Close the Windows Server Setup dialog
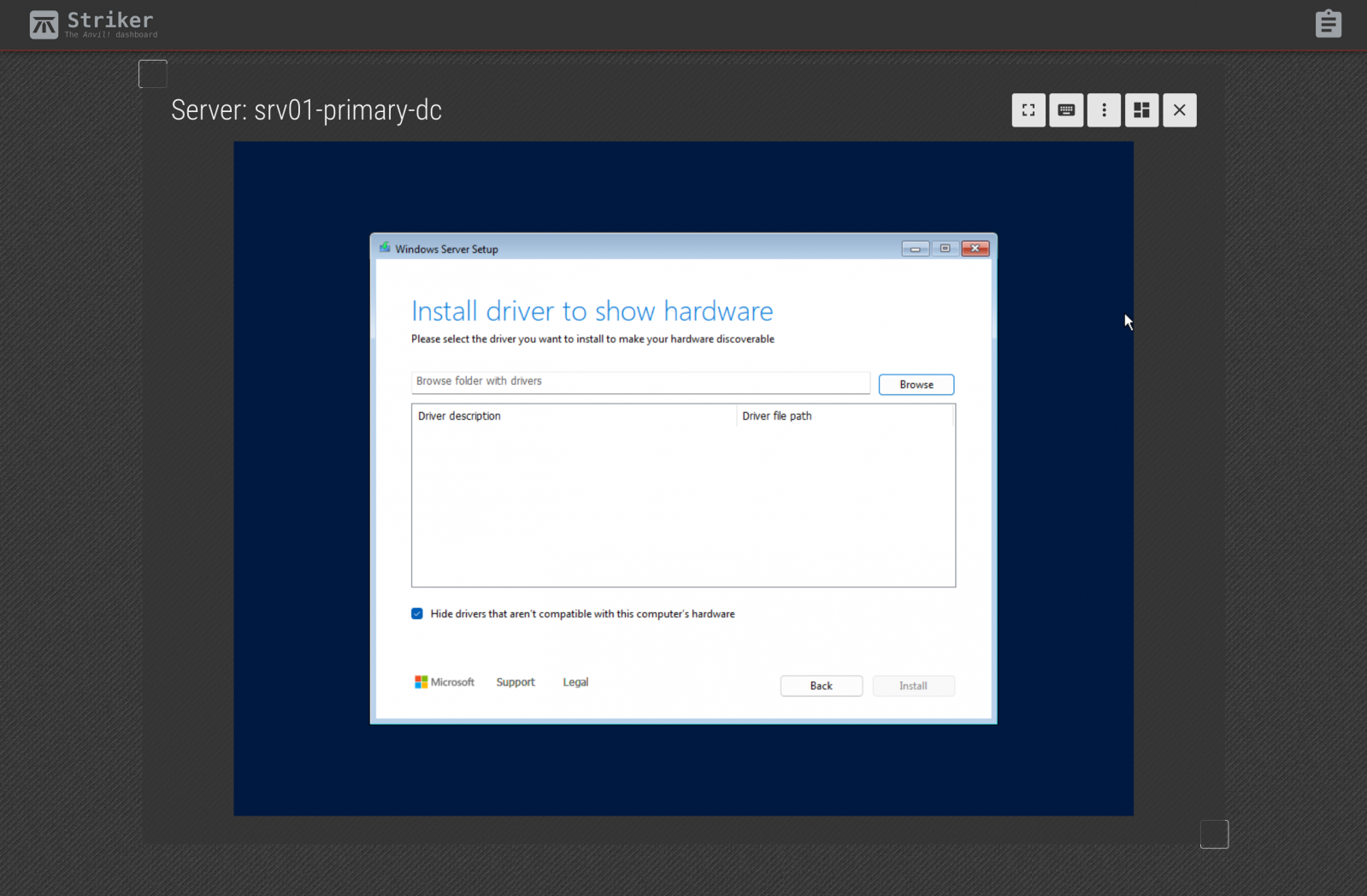 coord(975,249)
